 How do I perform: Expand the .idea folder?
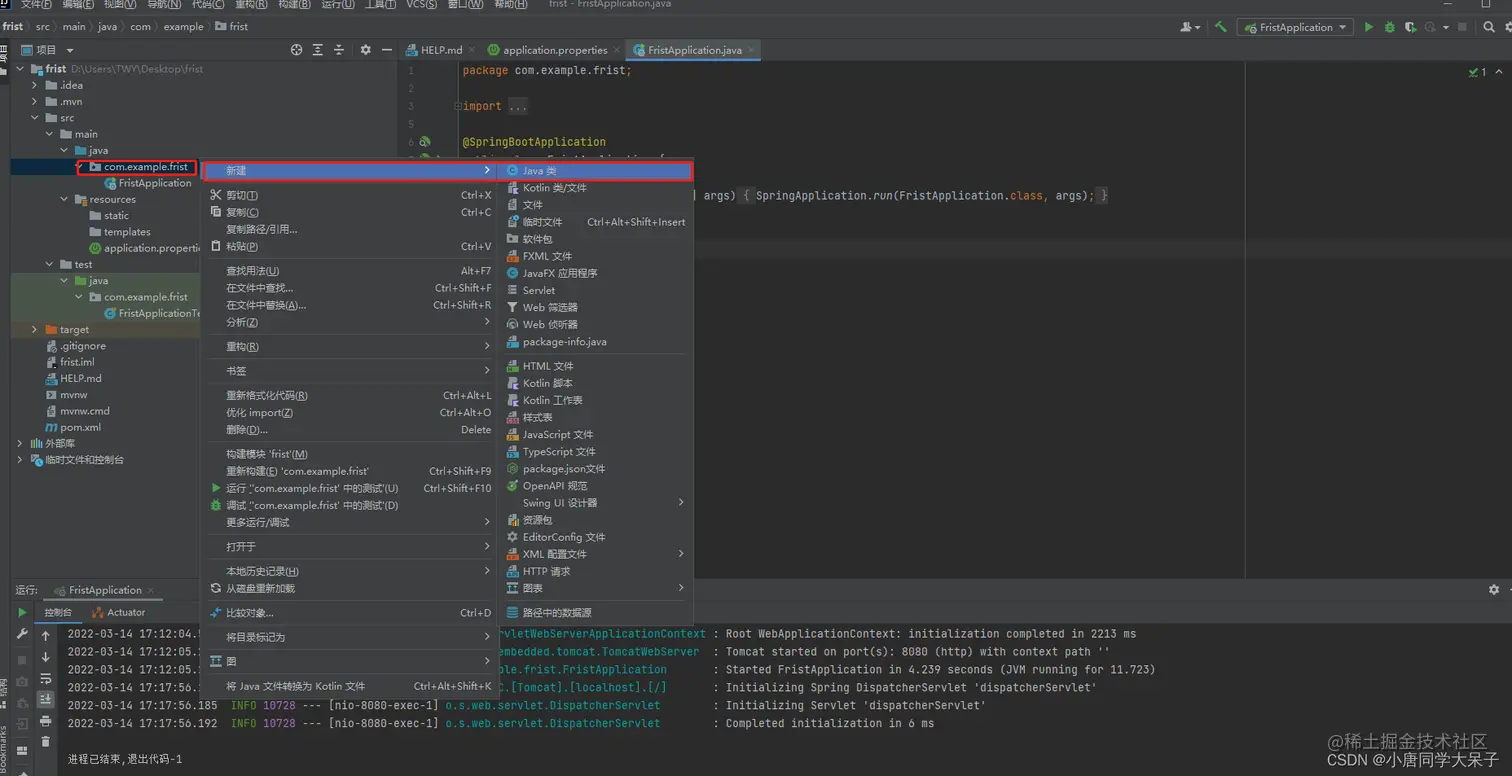pyautogui.click(x=35, y=85)
